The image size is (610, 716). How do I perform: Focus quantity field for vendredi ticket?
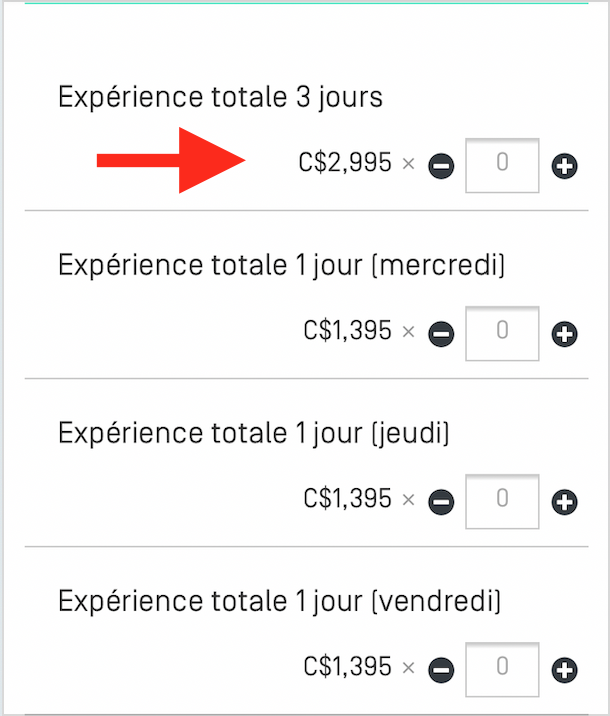click(x=502, y=669)
